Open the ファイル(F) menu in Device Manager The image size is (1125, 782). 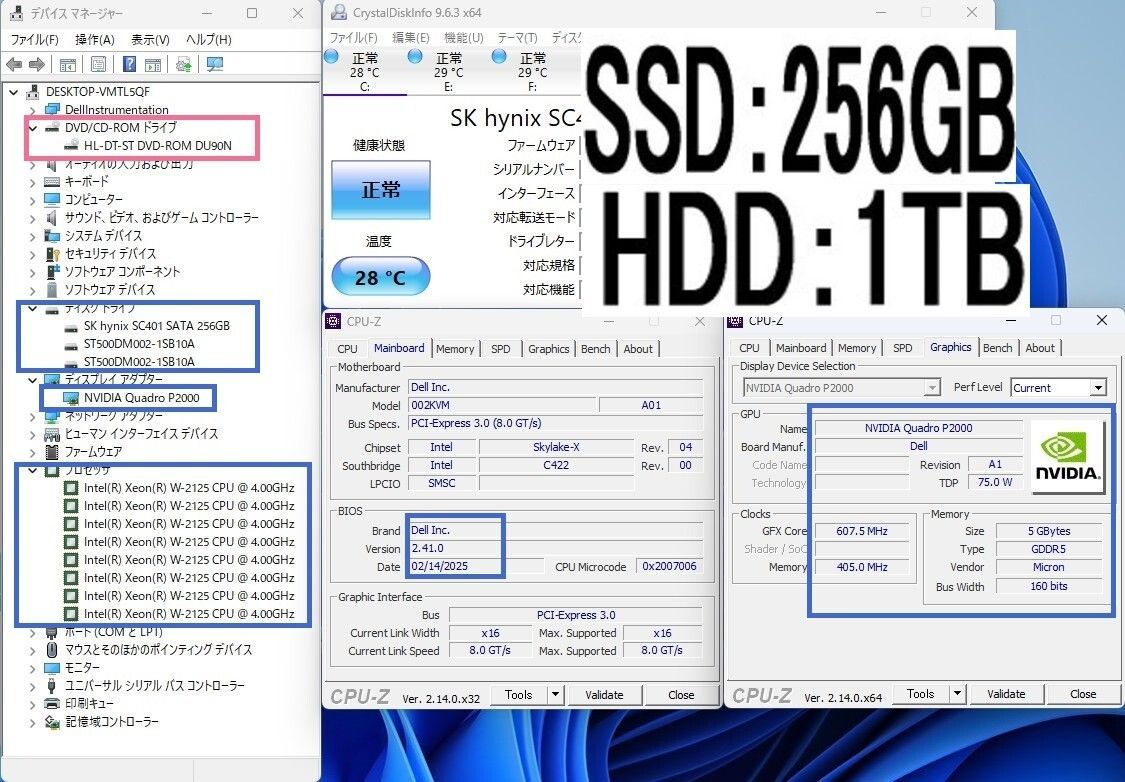34,39
